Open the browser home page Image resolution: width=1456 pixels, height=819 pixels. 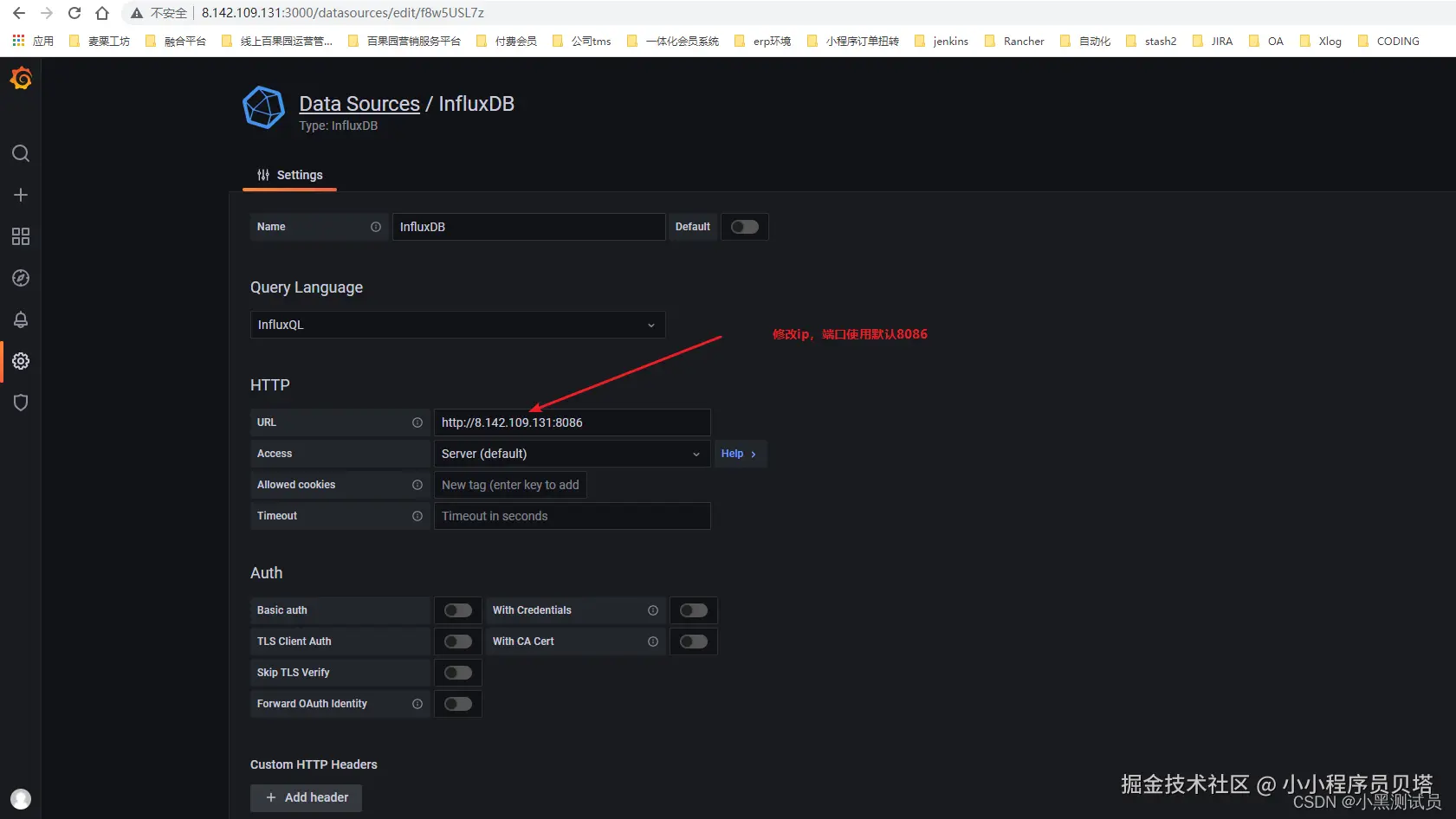point(102,13)
